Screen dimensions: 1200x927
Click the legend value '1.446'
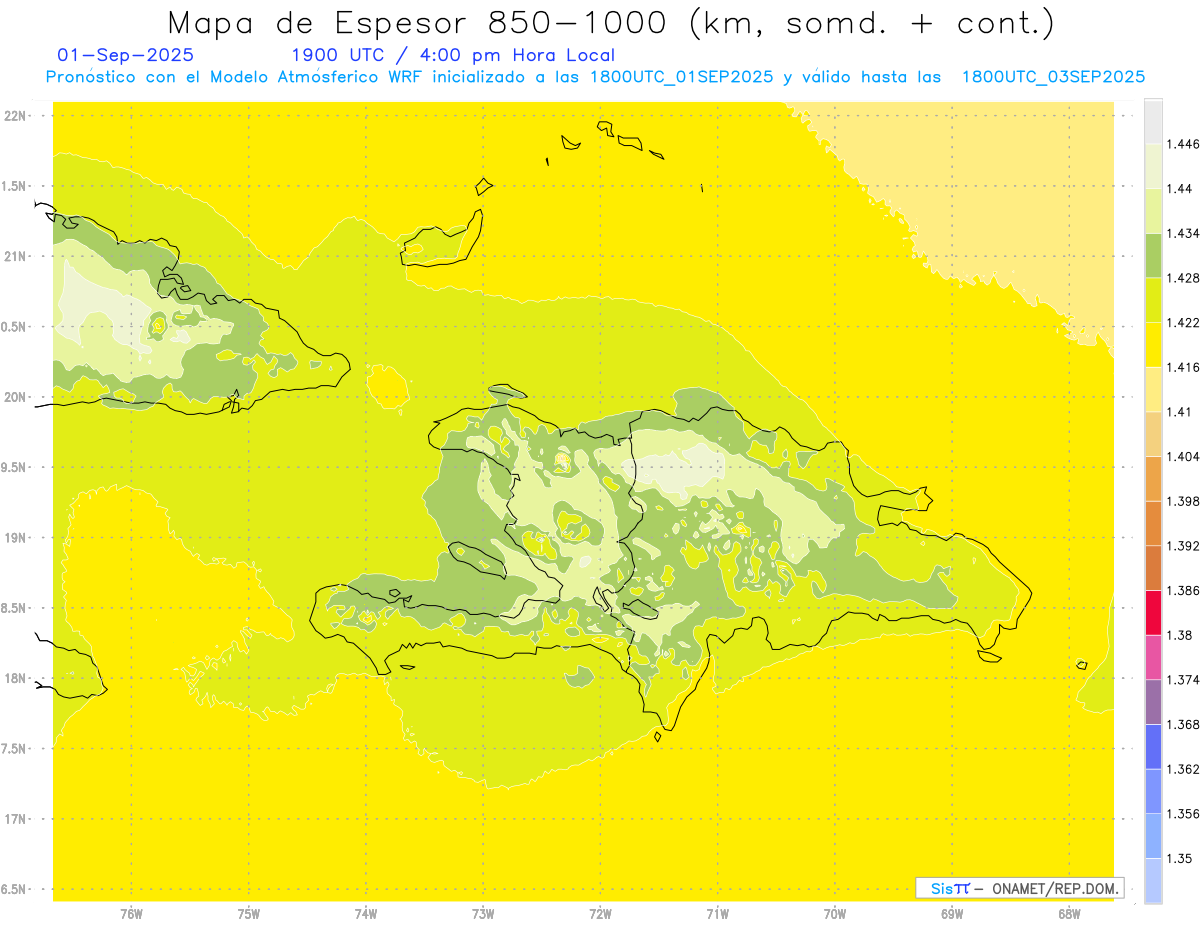click(1183, 144)
